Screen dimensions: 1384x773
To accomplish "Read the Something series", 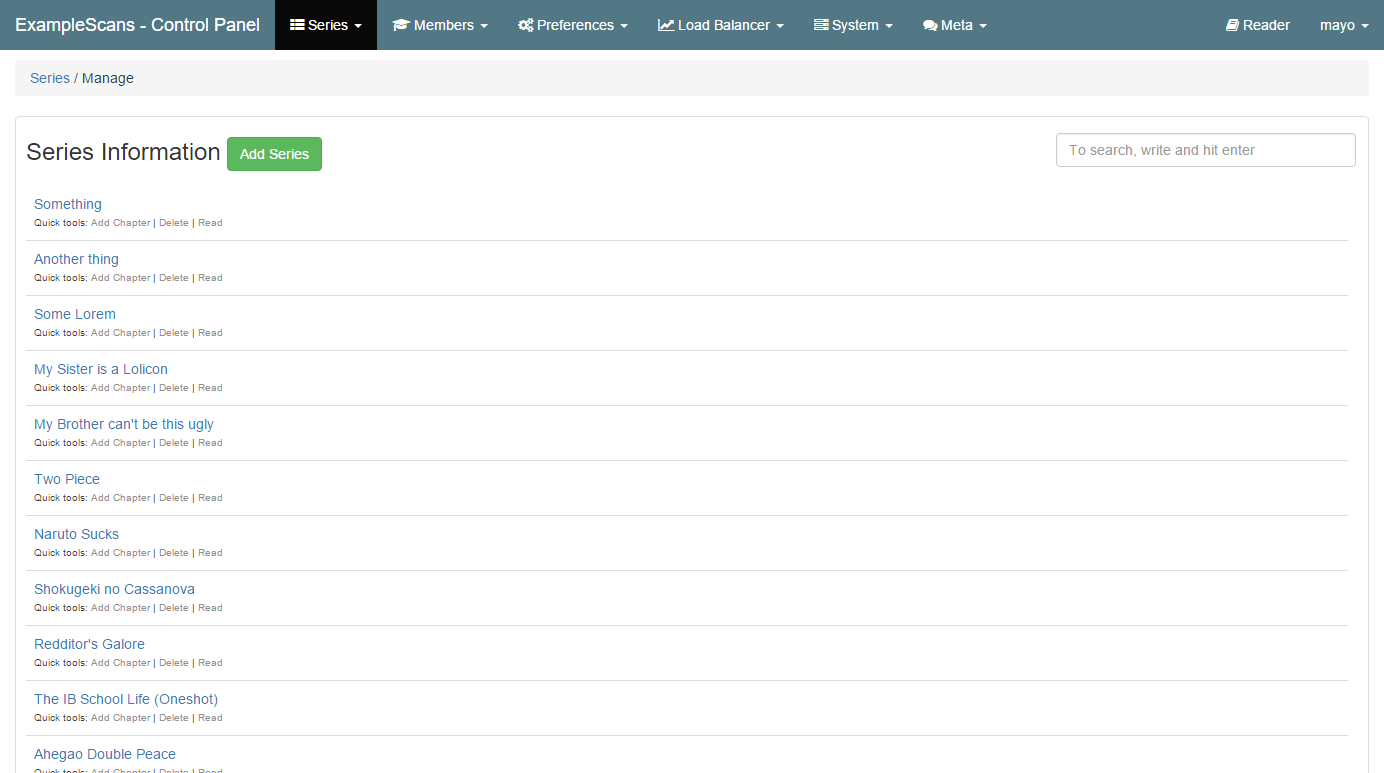I will 210,223.
